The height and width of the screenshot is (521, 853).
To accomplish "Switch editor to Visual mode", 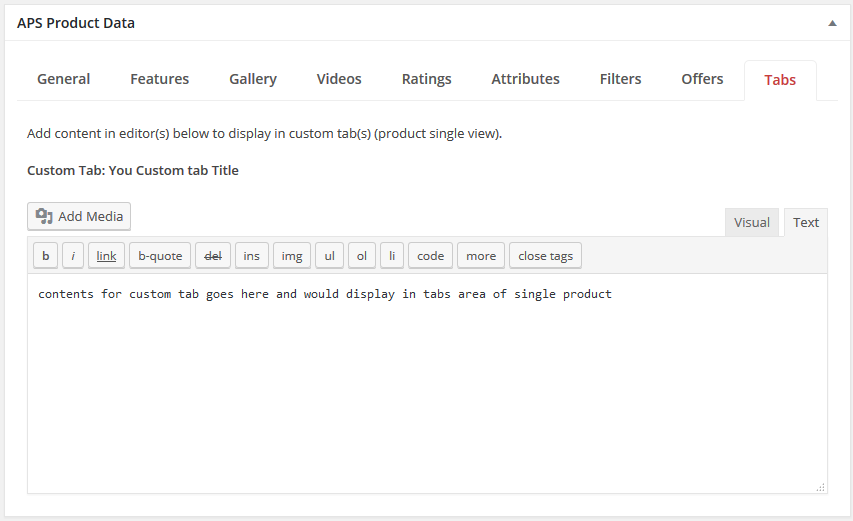I will (x=751, y=222).
